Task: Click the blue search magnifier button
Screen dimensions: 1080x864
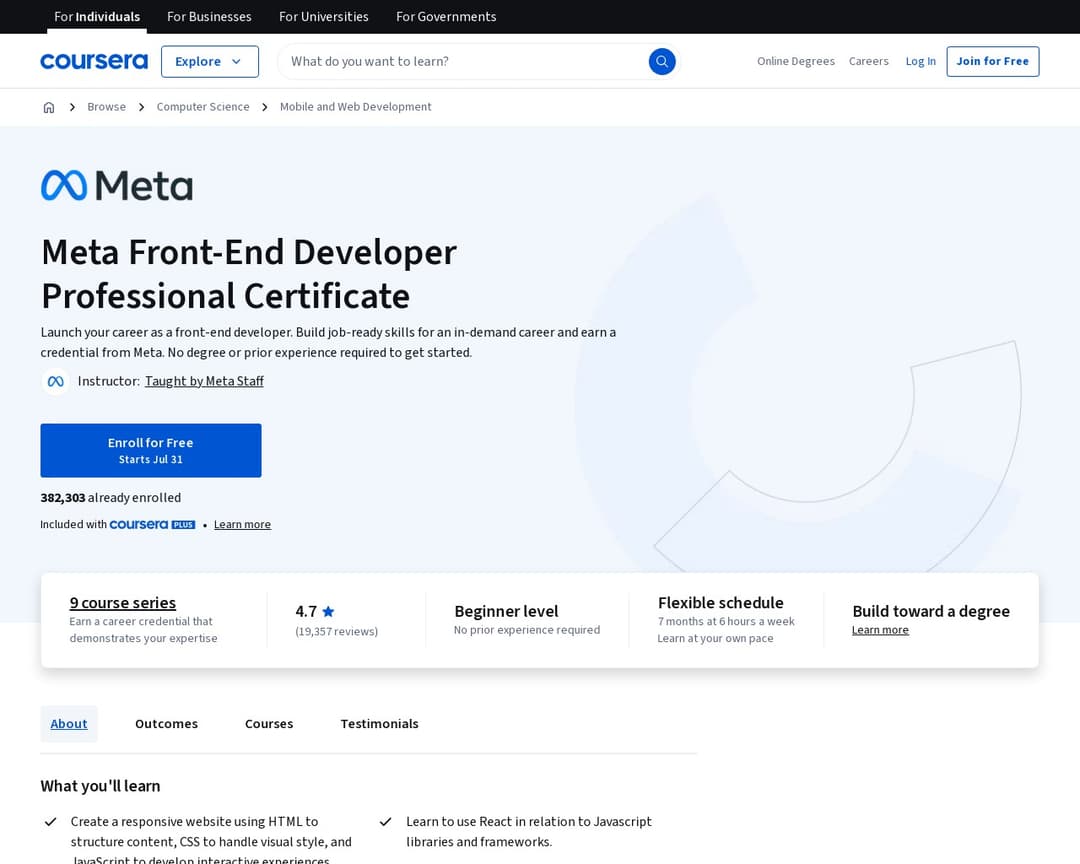Action: coord(661,61)
